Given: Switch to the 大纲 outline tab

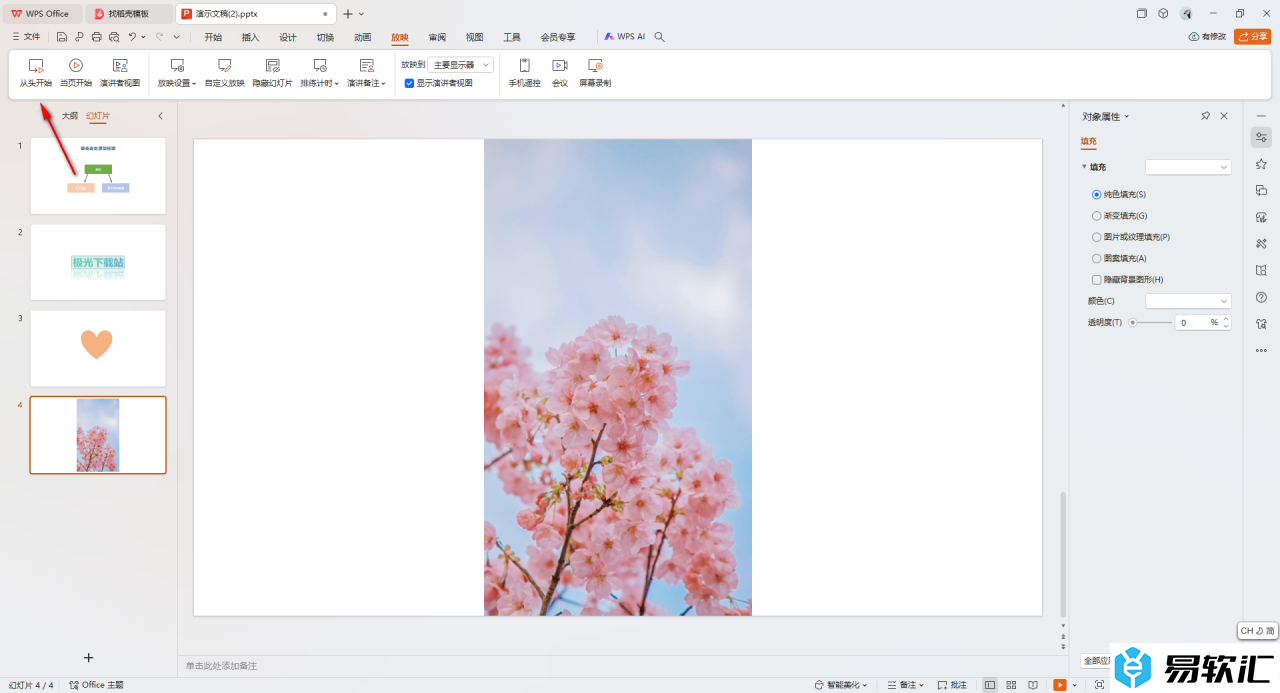Looking at the screenshot, I should [x=69, y=116].
